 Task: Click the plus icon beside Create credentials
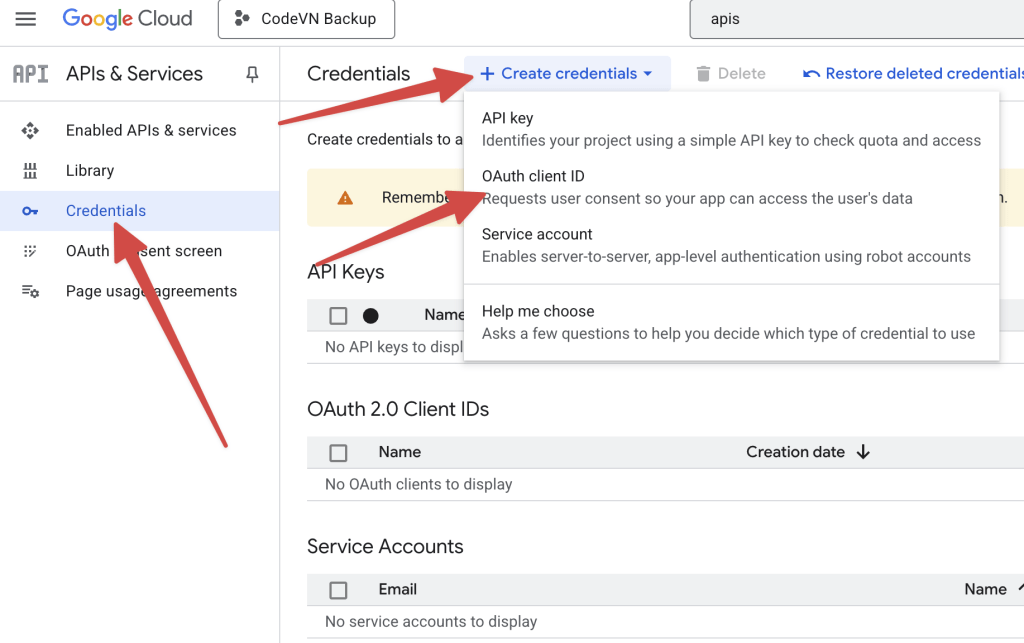(x=487, y=74)
